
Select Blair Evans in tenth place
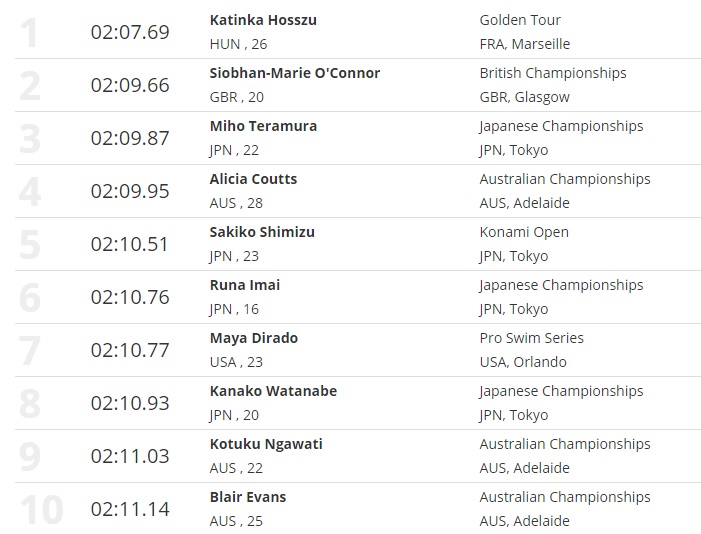[248, 497]
